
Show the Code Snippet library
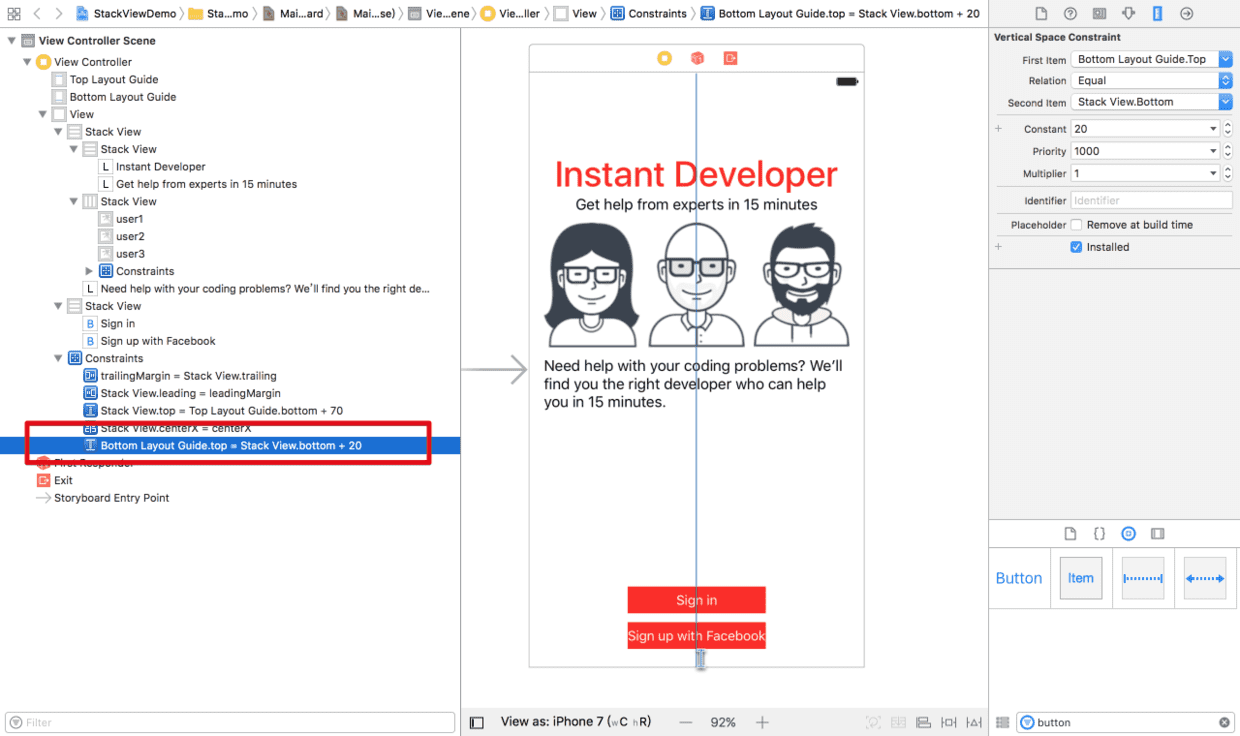pos(1099,534)
